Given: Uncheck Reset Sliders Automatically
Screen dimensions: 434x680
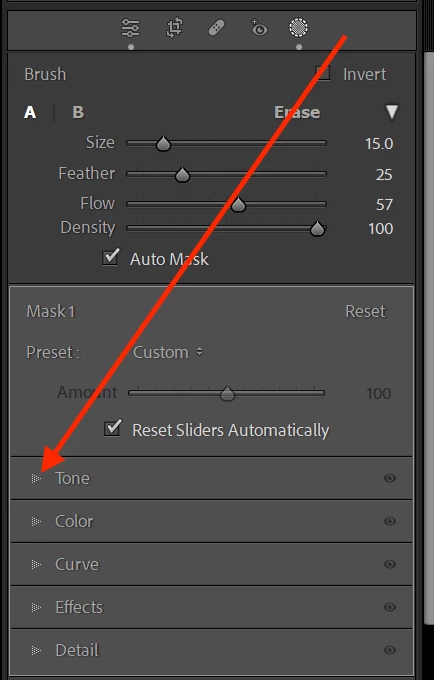Looking at the screenshot, I should [x=113, y=428].
